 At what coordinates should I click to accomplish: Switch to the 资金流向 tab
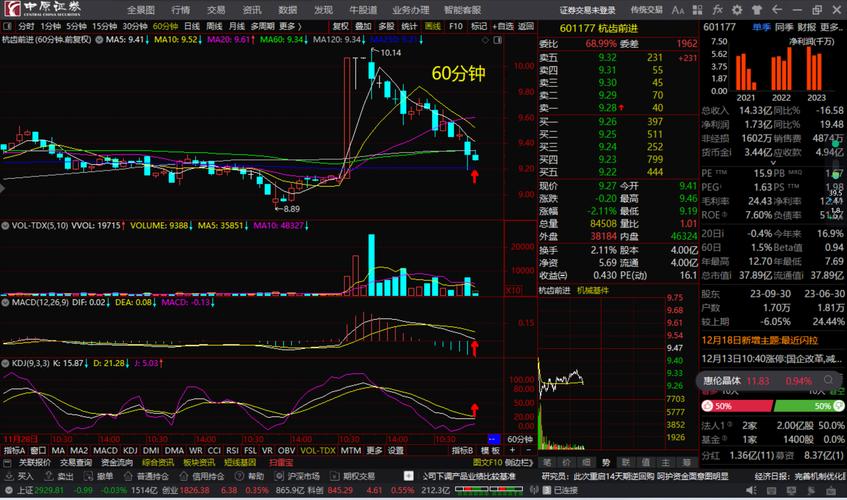pyautogui.click(x=117, y=463)
